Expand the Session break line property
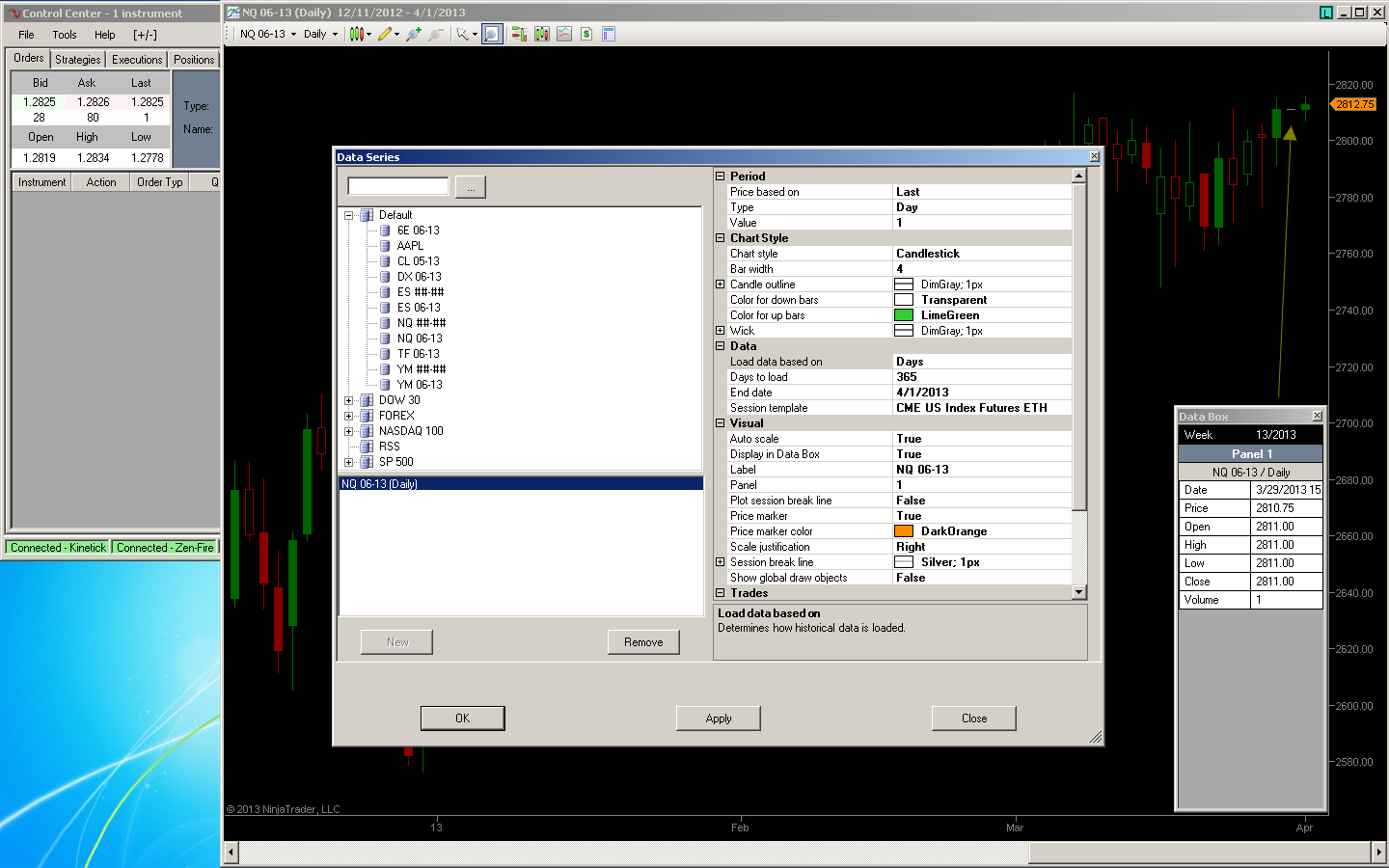The image size is (1389, 868). tap(721, 562)
